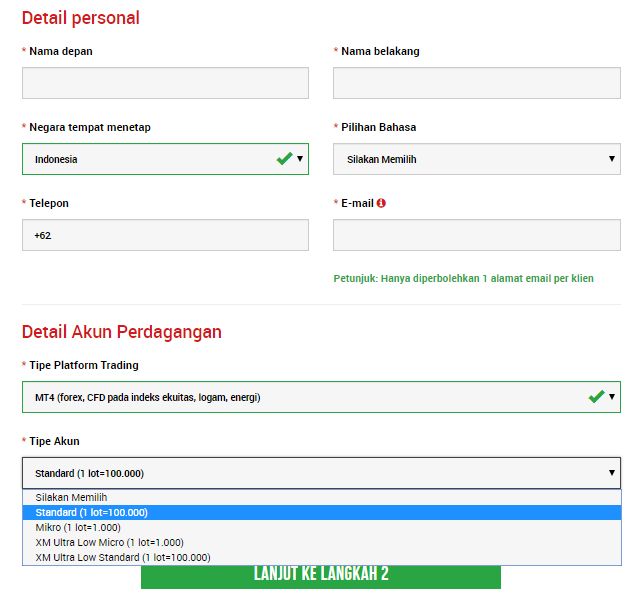This screenshot has width=639, height=595.
Task: Click the Negara tempat menetap label
Action: pos(90,127)
